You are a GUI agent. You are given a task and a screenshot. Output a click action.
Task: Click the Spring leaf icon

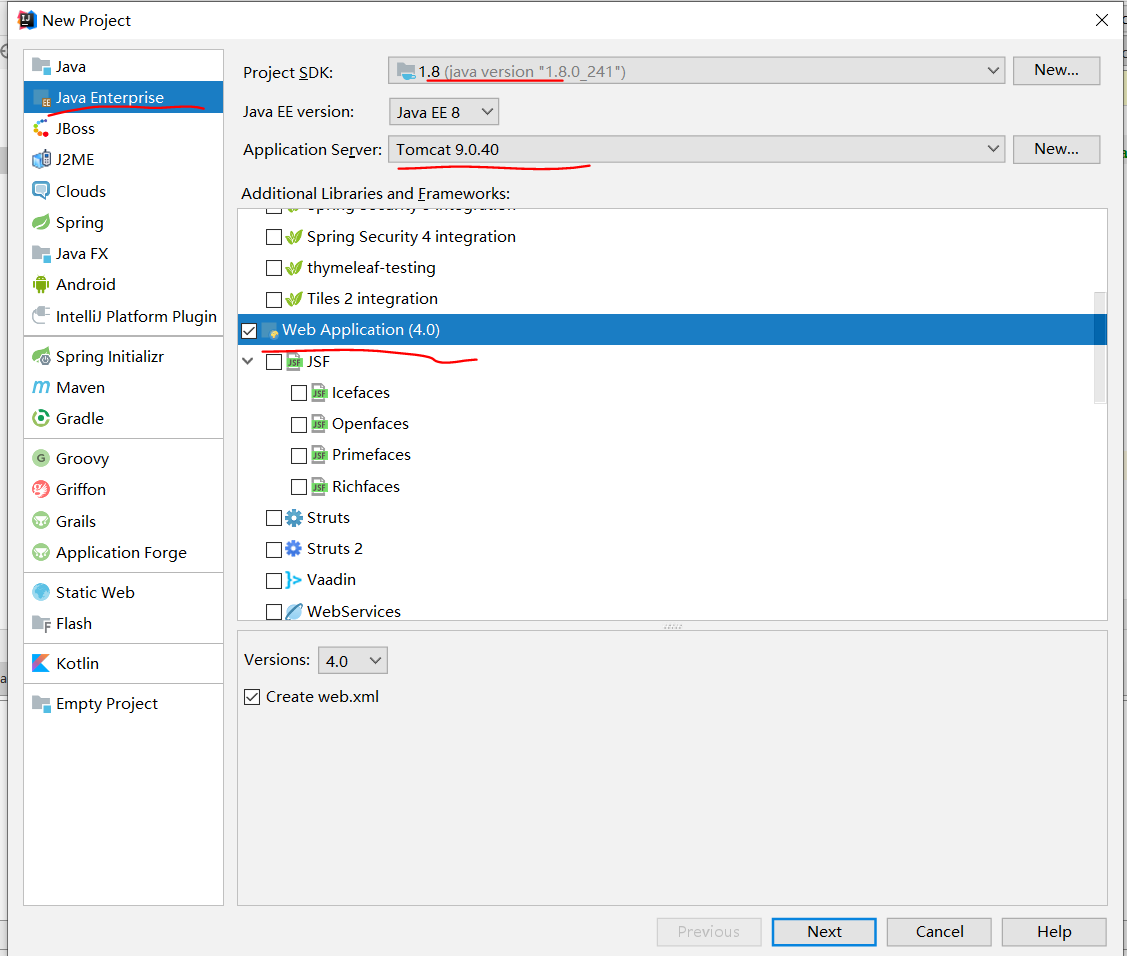tap(41, 222)
